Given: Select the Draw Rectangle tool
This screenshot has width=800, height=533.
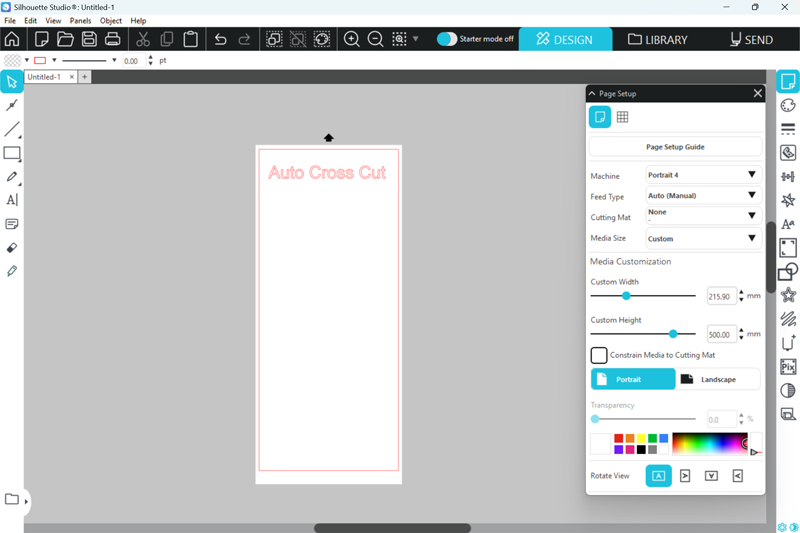Looking at the screenshot, I should pos(12,153).
